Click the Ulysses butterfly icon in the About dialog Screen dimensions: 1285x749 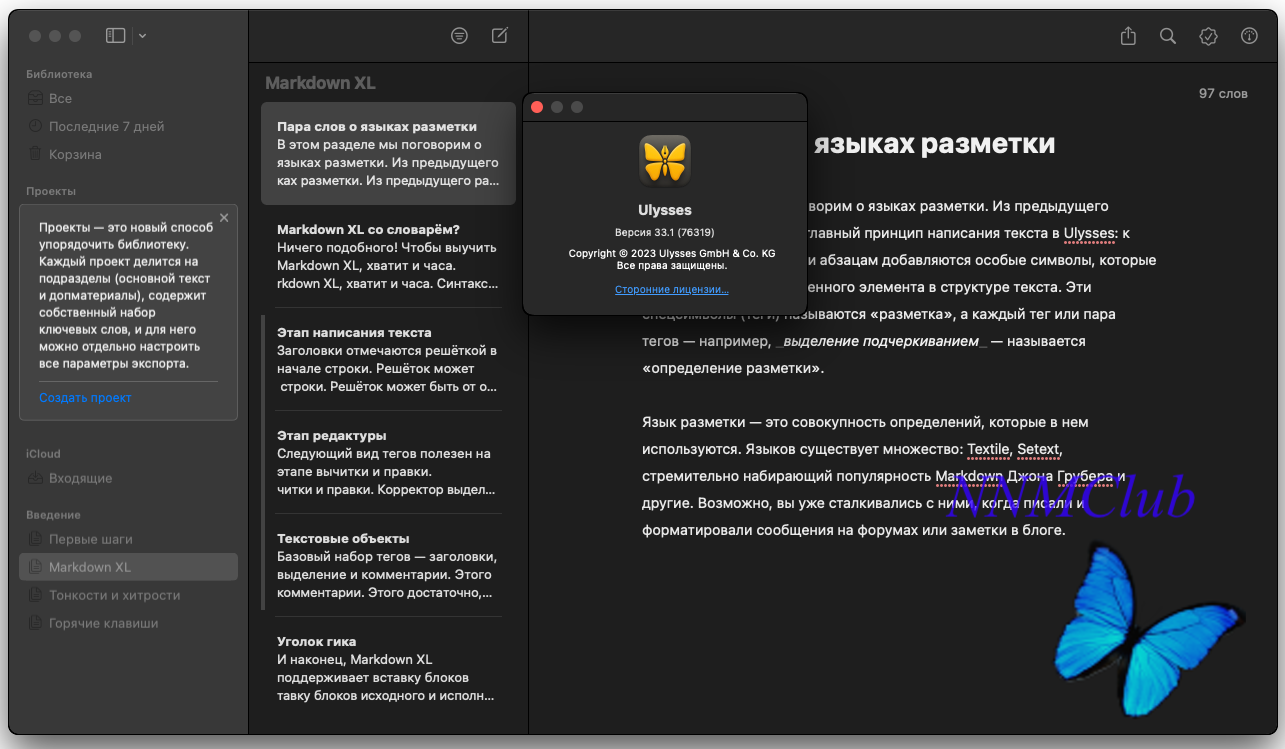[665, 161]
